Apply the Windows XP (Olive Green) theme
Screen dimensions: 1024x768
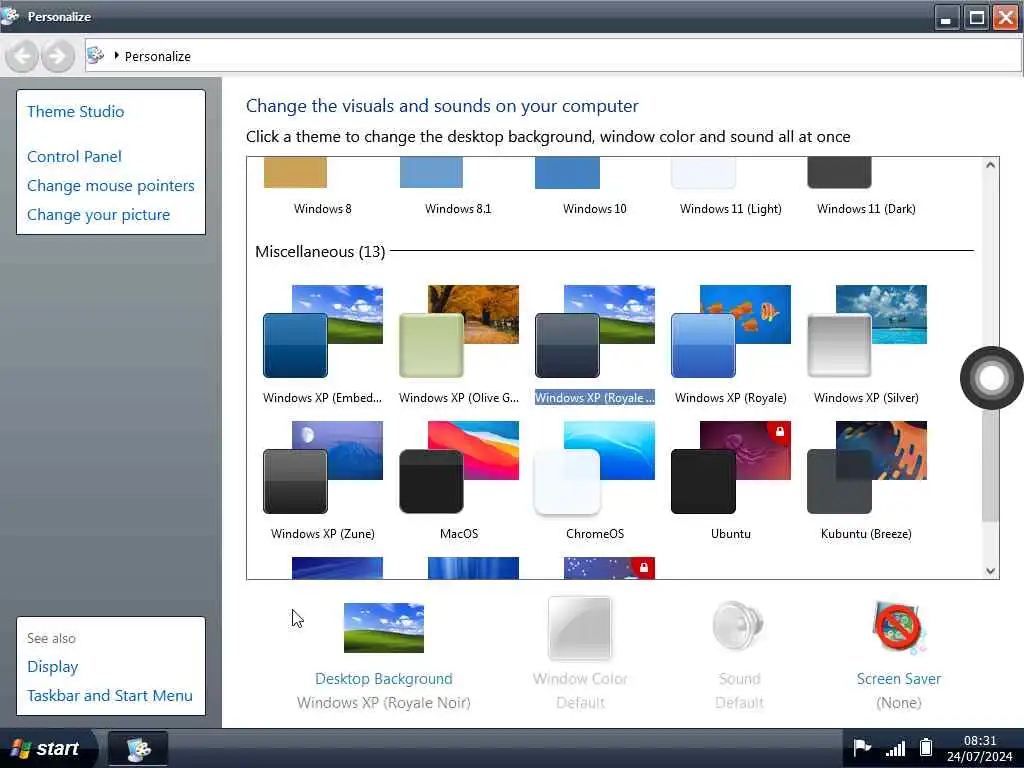458,331
